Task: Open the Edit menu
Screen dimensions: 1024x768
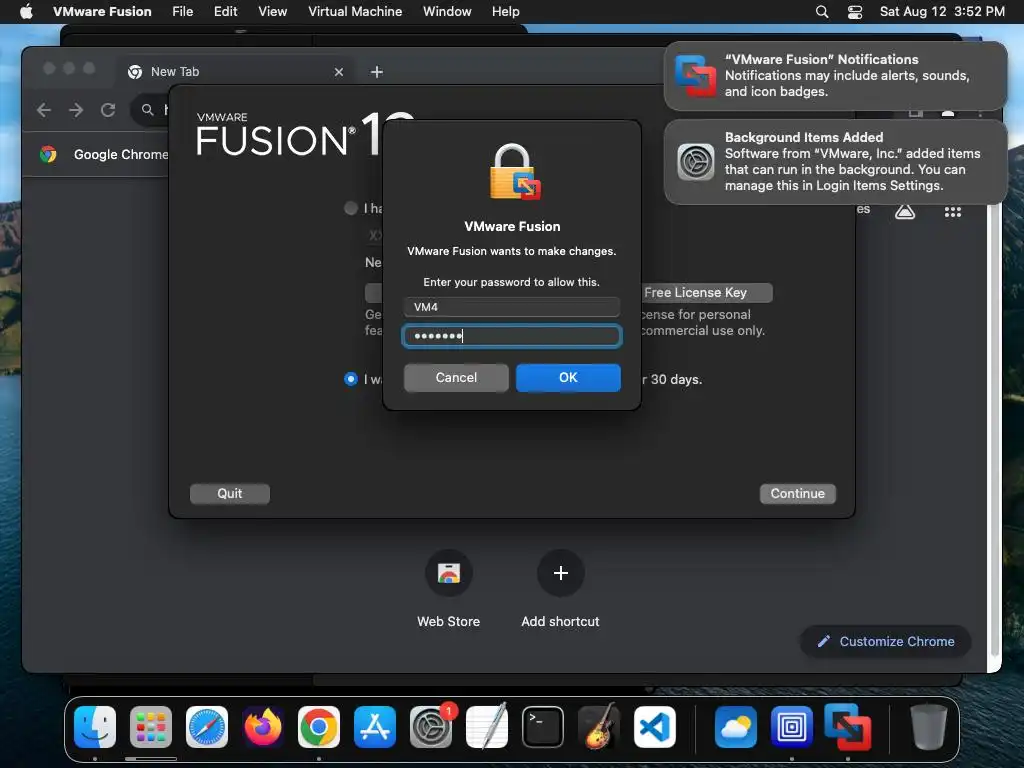Action: [x=225, y=12]
